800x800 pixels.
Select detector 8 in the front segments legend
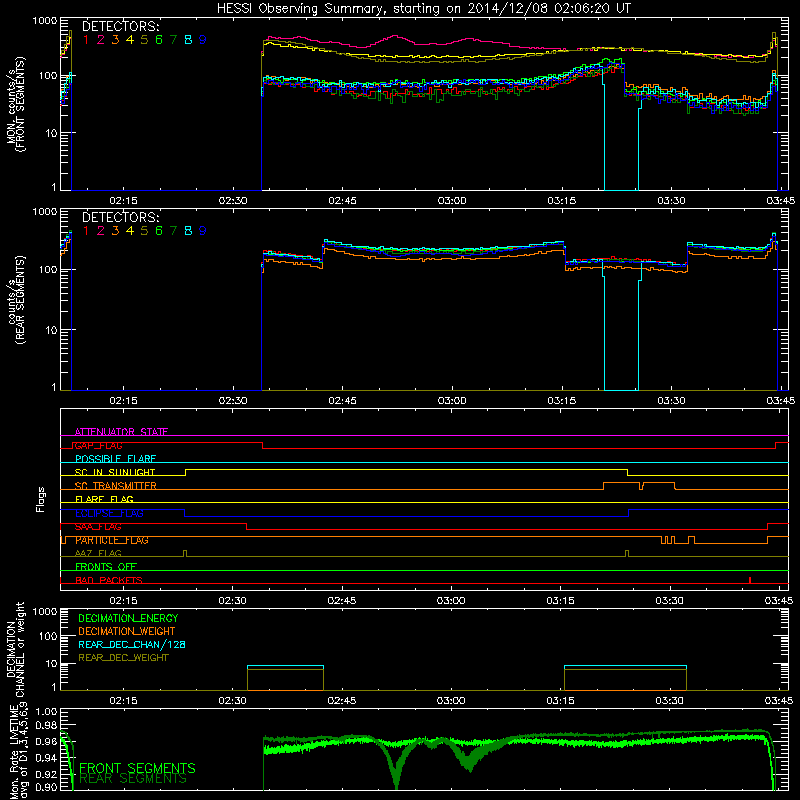tap(188, 40)
